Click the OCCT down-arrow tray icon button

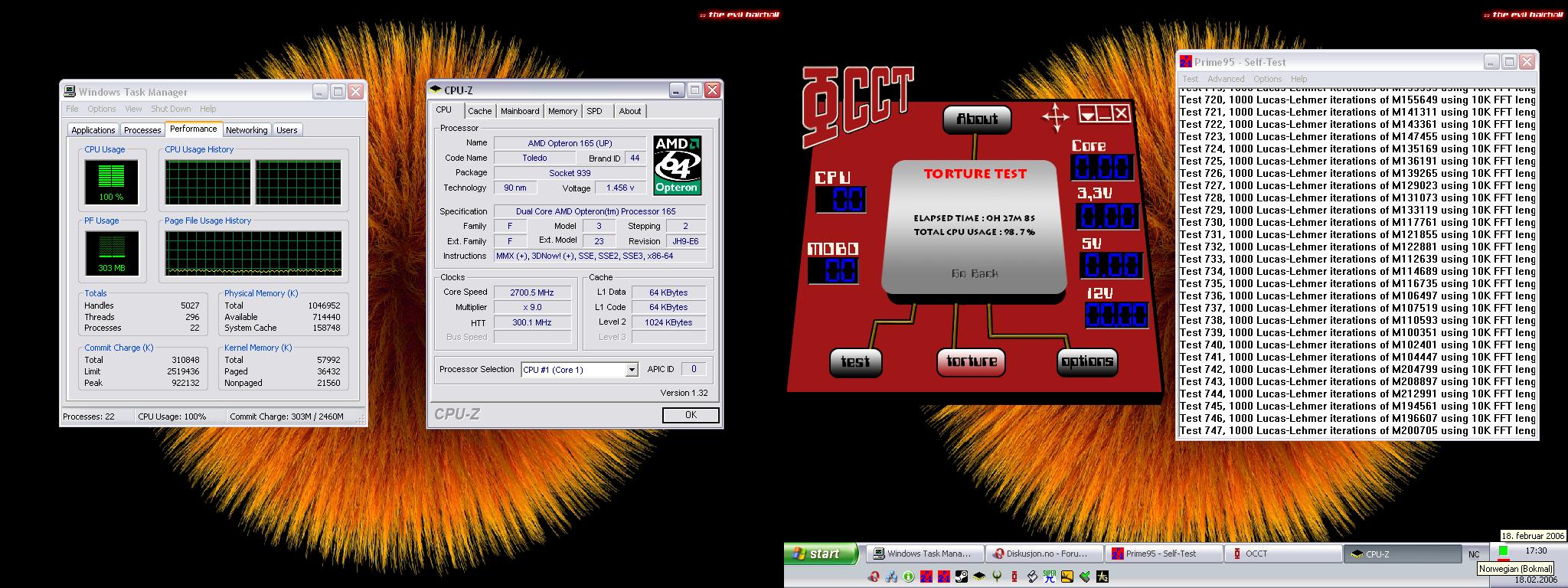[x=1087, y=114]
